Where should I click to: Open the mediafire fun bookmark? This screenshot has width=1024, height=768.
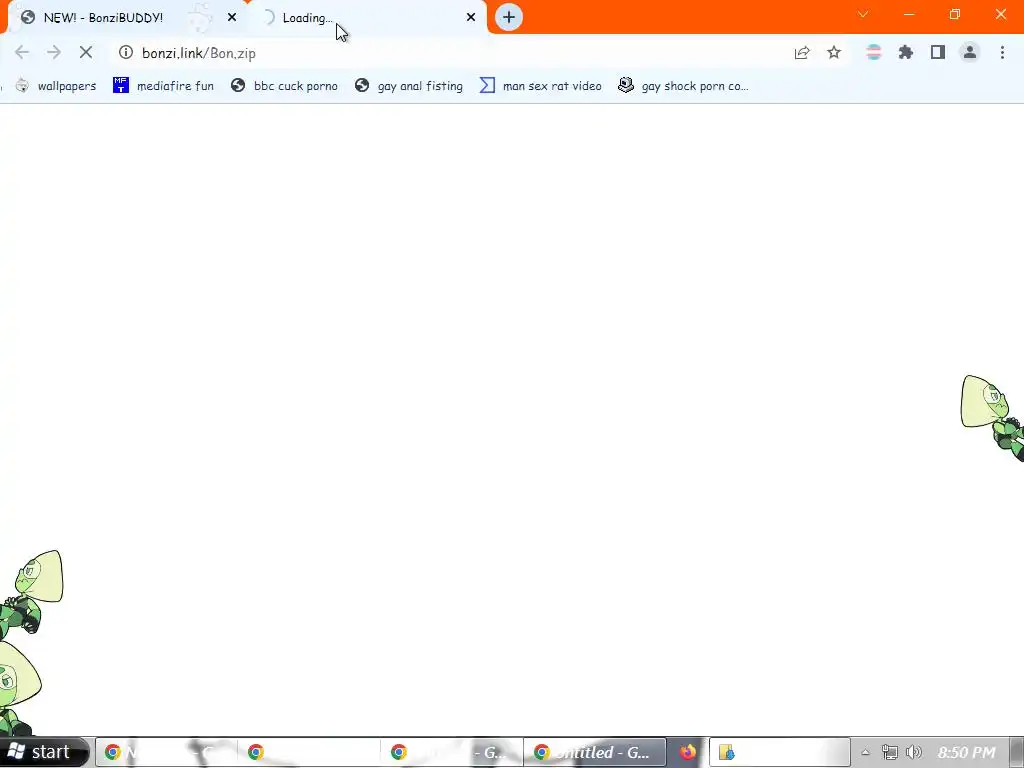point(163,86)
